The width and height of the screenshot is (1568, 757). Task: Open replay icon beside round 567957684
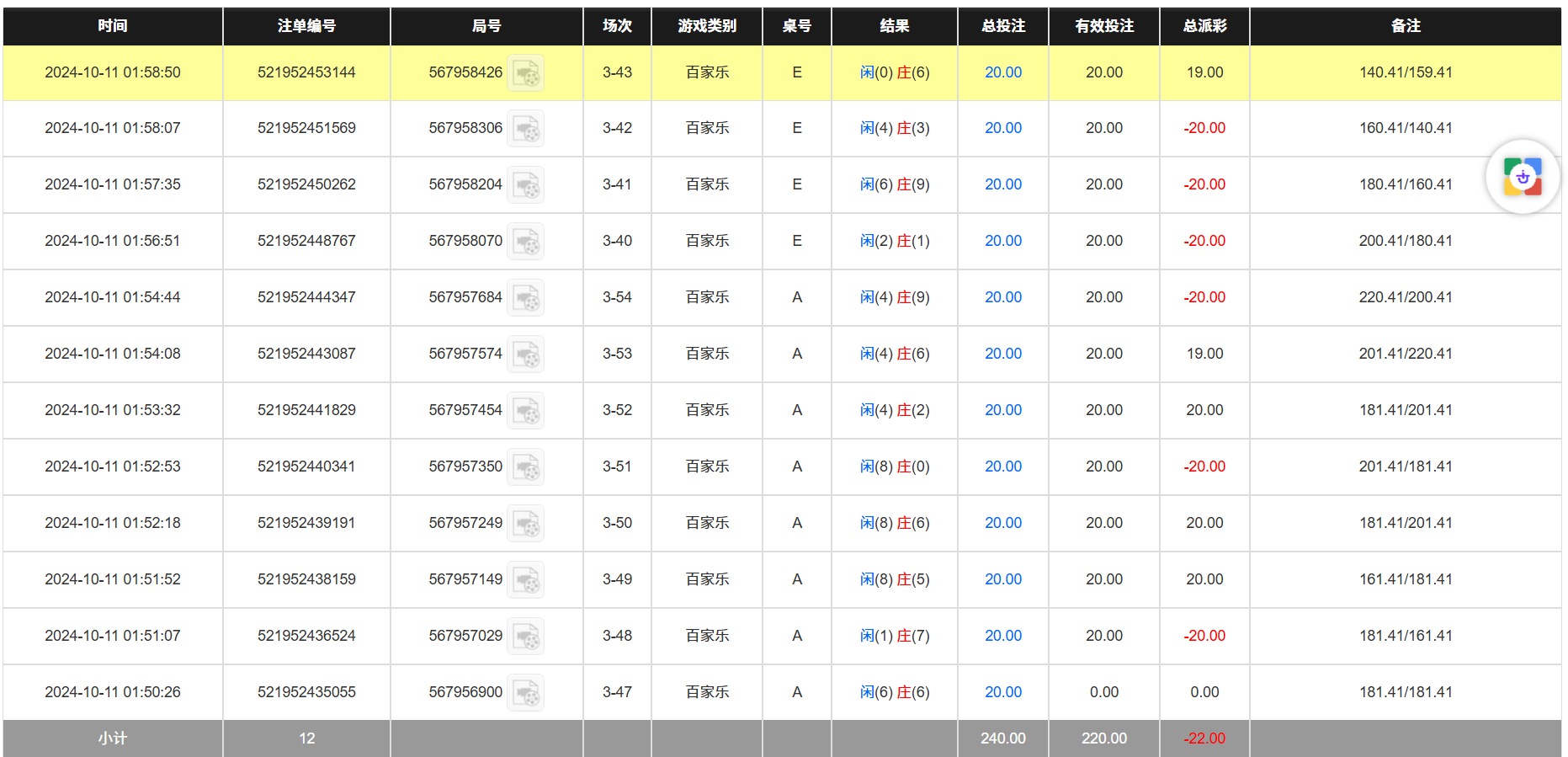(526, 298)
